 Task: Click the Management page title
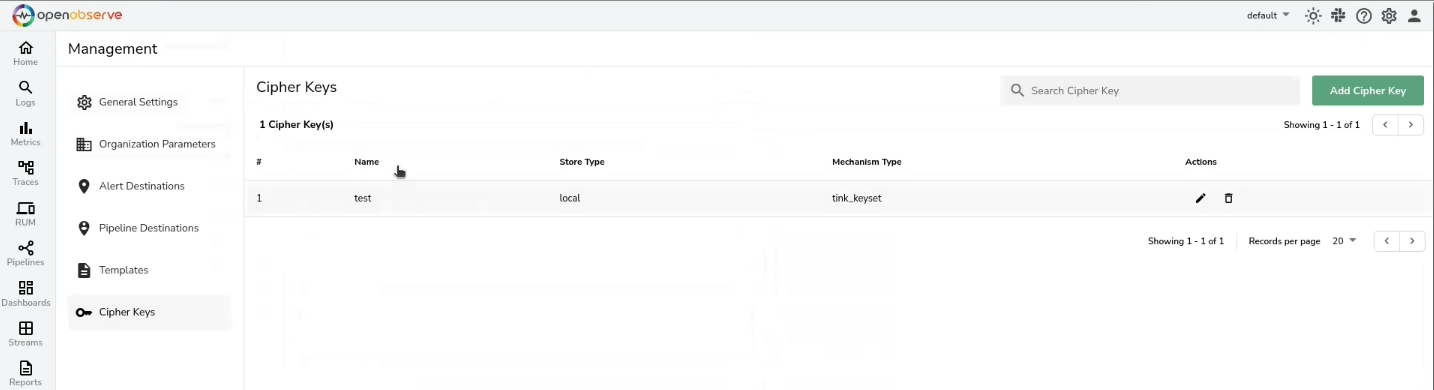click(x=113, y=48)
